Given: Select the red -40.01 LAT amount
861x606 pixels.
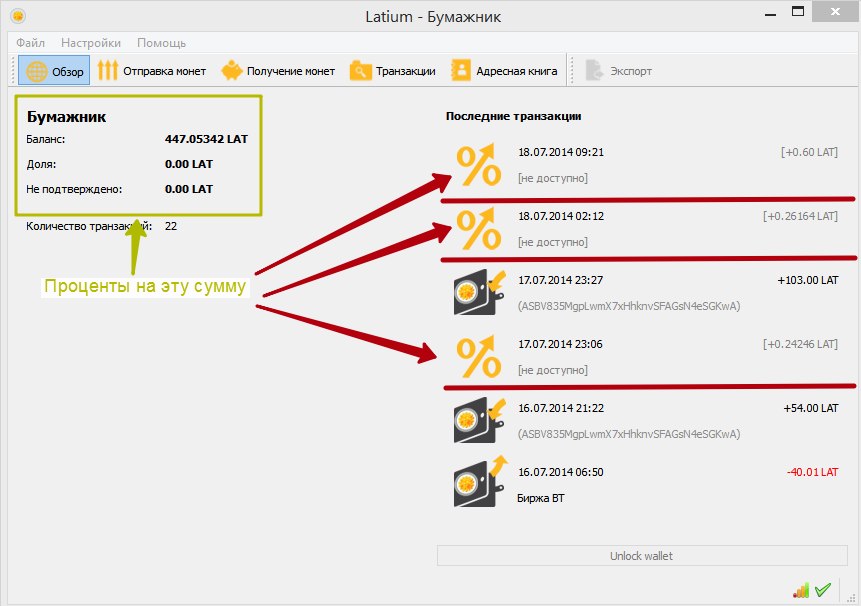Looking at the screenshot, I should click(812, 472).
